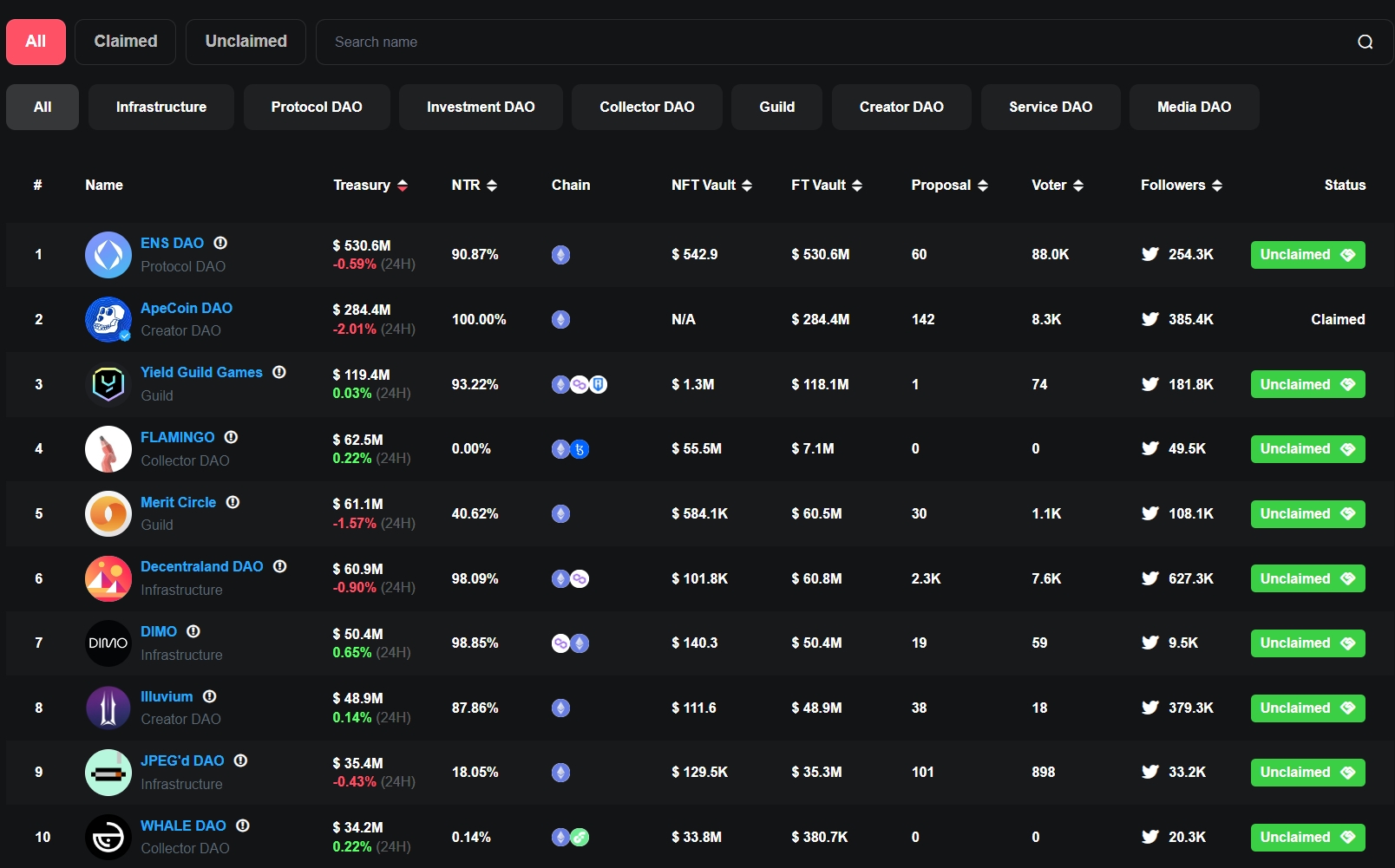Select the Investment DAO category tab
The height and width of the screenshot is (868, 1395).
[x=481, y=108]
